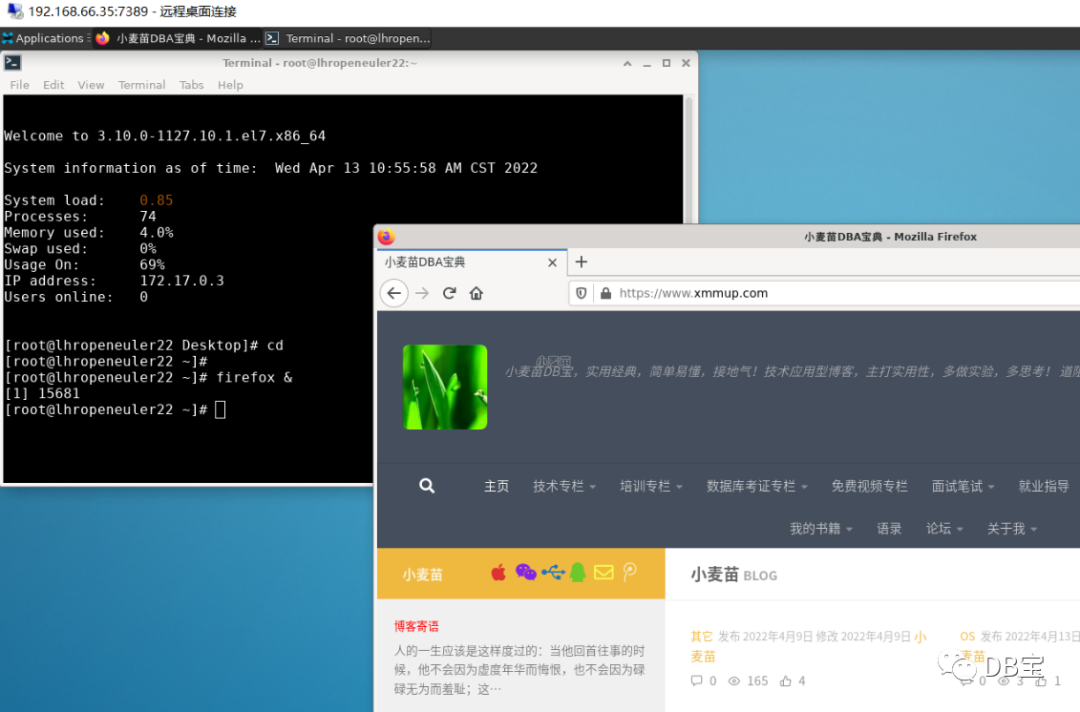Expand the 关于我 dropdown menu
The image size is (1080, 712).
tap(1012, 528)
